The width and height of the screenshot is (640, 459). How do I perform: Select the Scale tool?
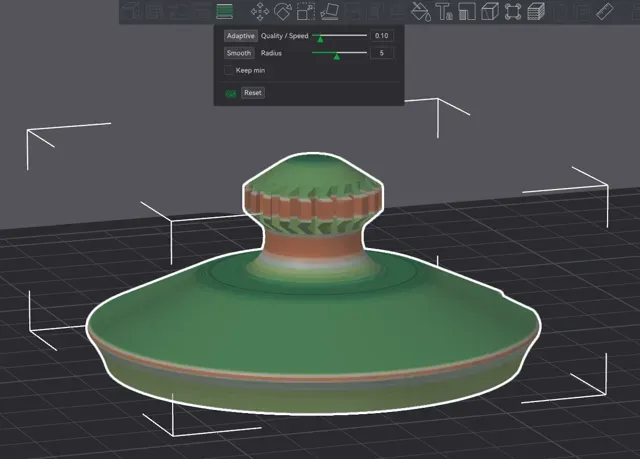point(306,11)
